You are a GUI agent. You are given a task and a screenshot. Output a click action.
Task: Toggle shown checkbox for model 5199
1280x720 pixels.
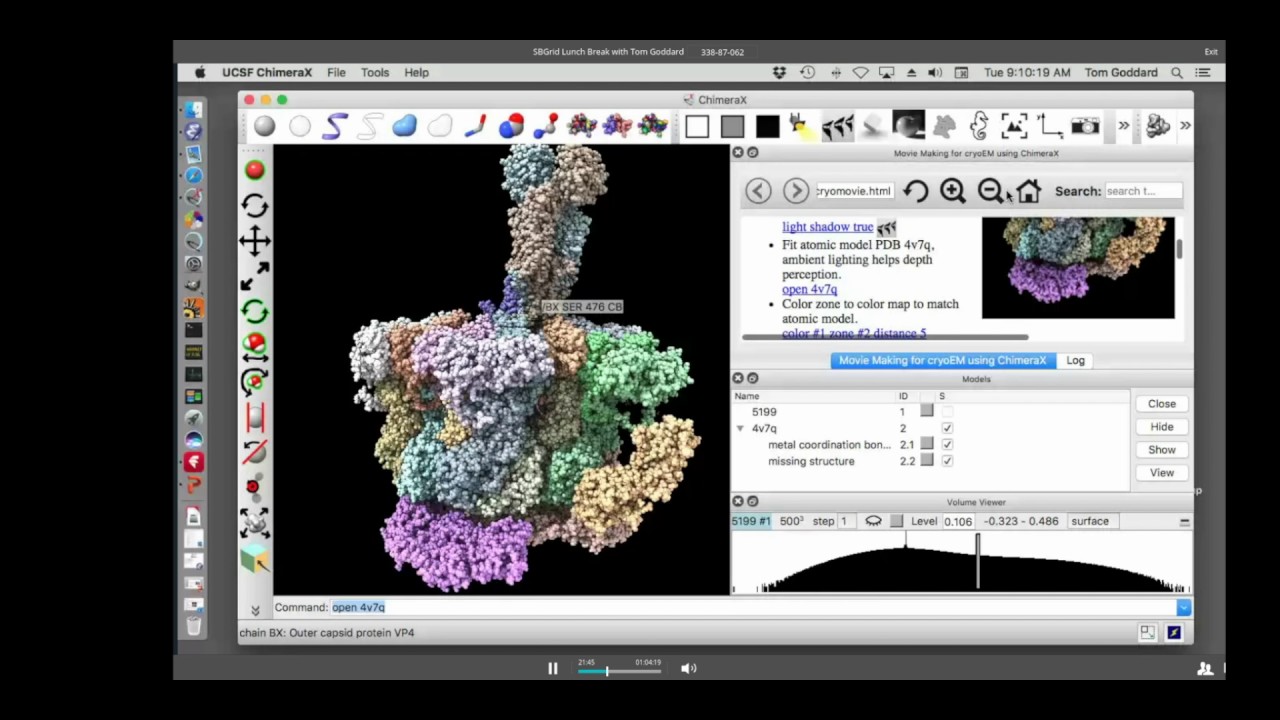(947, 412)
